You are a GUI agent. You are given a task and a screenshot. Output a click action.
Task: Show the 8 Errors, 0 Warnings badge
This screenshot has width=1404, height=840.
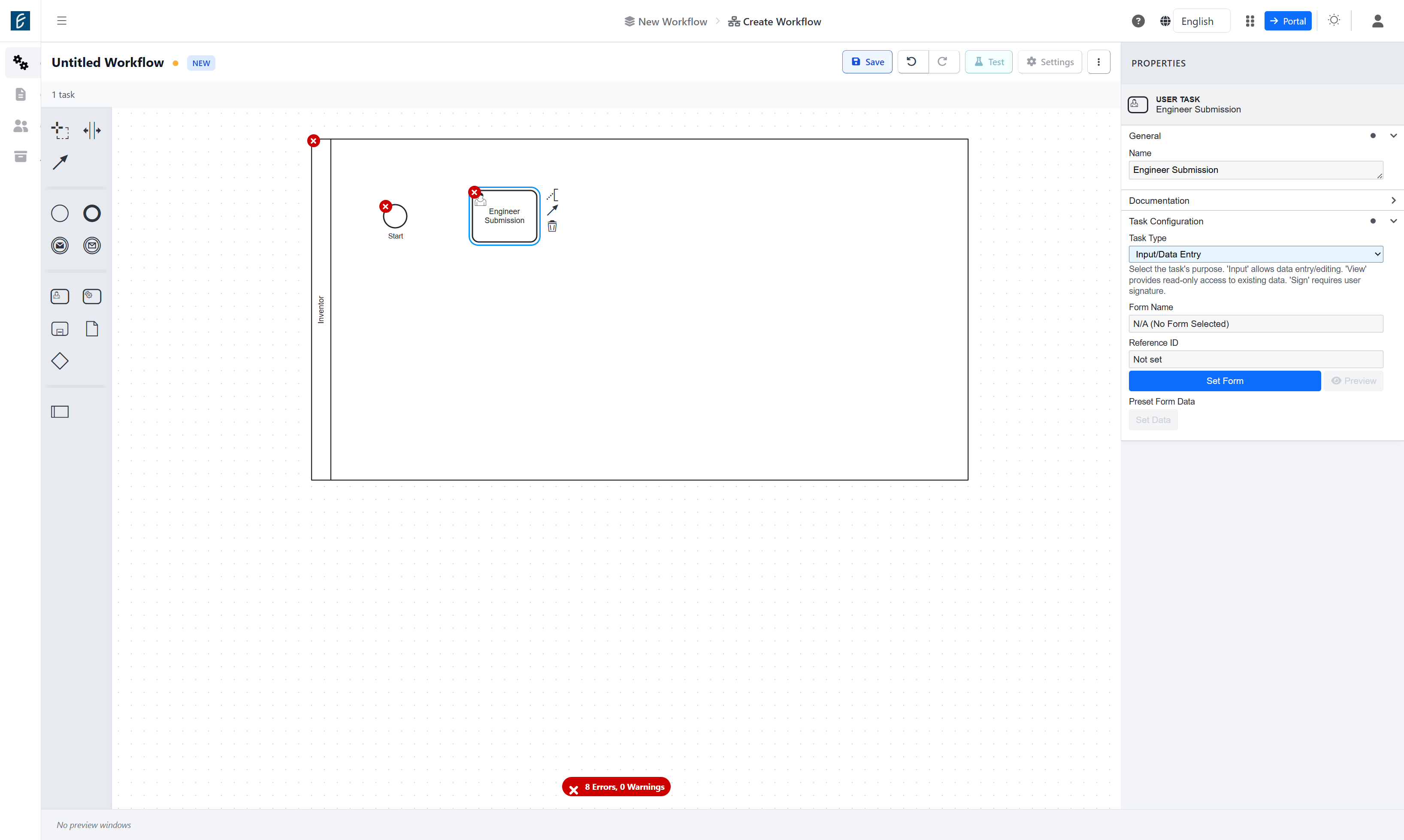(x=616, y=787)
